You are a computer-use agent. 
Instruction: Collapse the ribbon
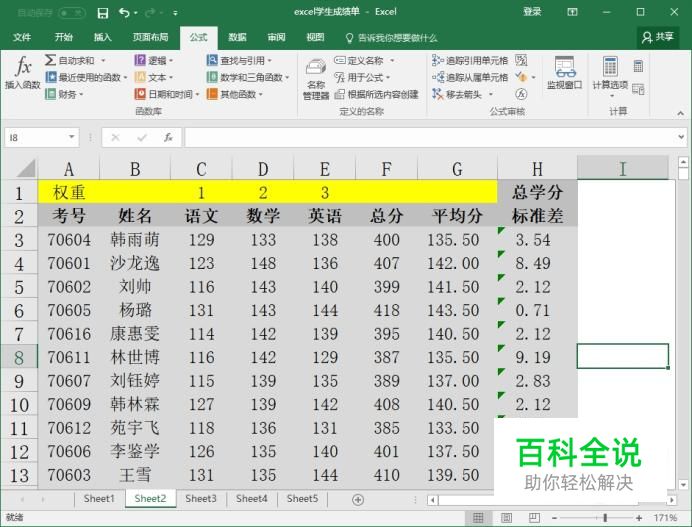click(680, 113)
